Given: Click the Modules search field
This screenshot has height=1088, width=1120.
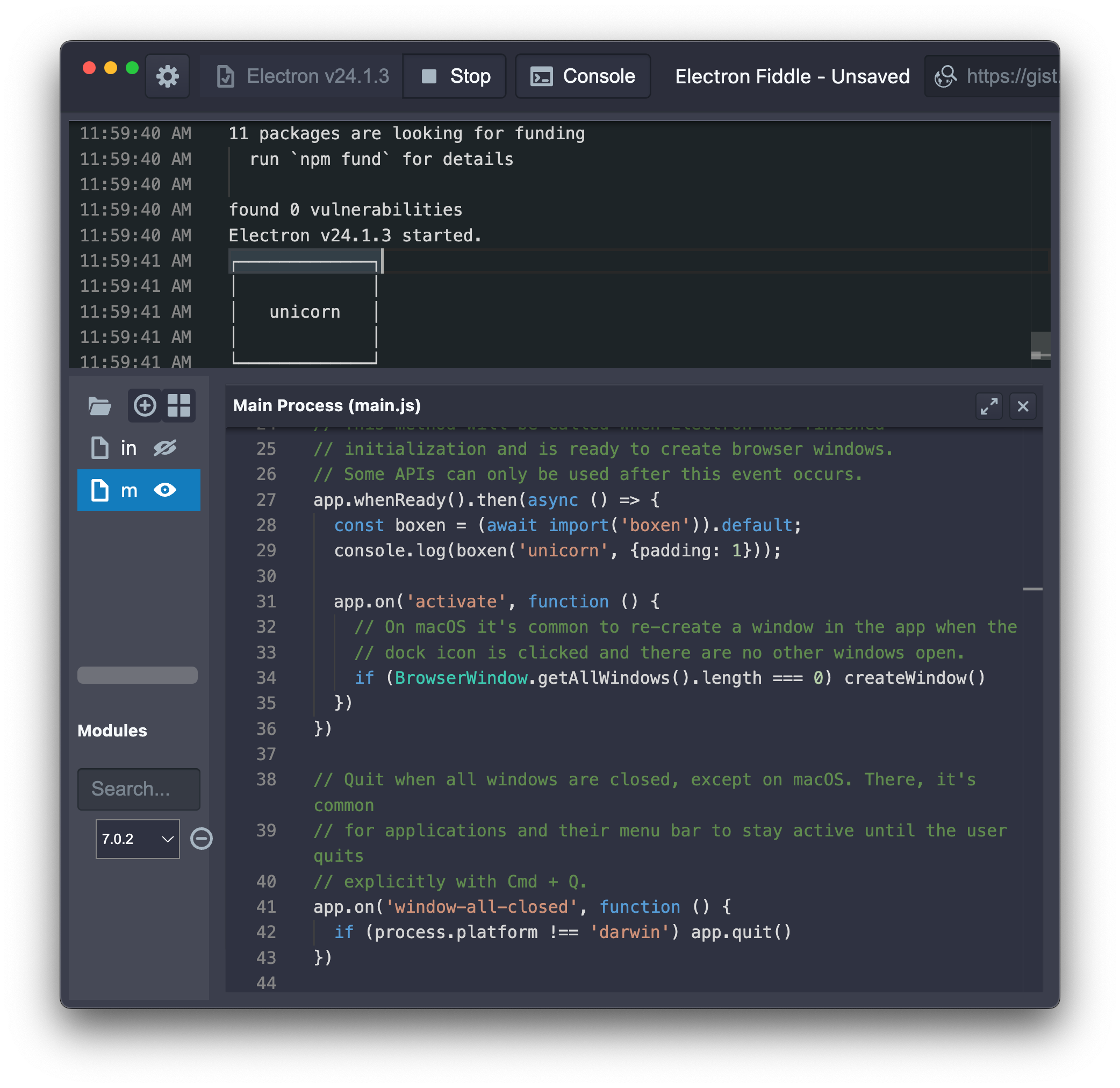Looking at the screenshot, I should pos(138,789).
